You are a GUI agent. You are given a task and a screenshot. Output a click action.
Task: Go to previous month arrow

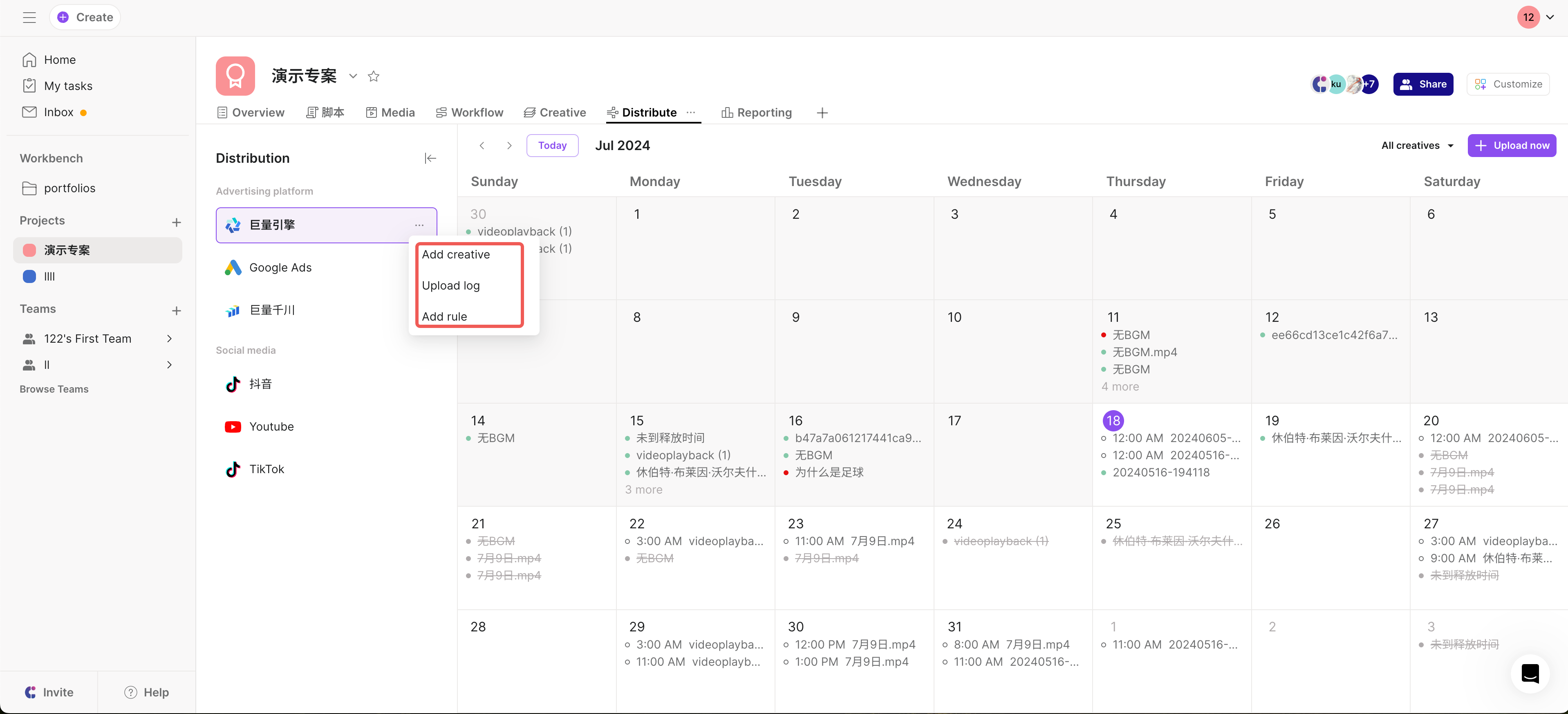click(x=482, y=146)
